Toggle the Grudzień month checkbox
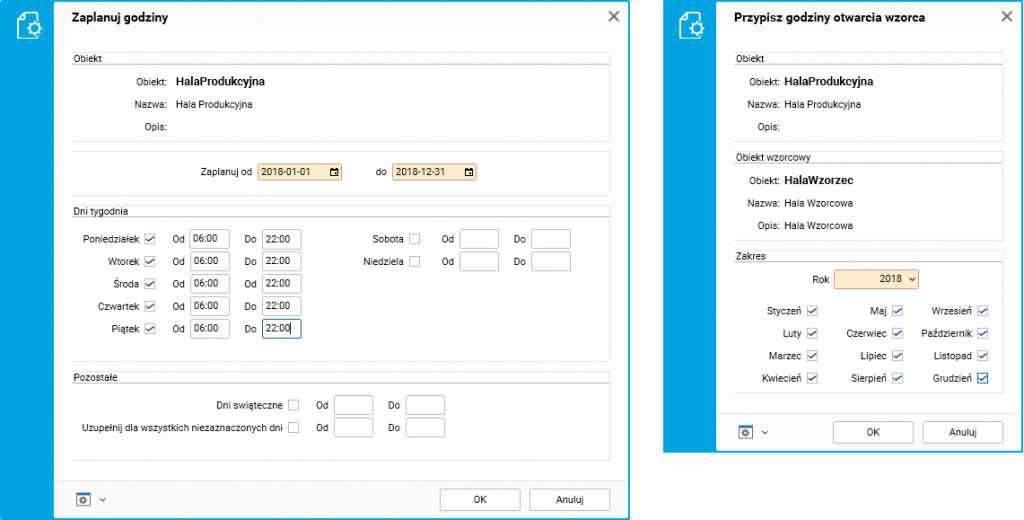The width and height of the screenshot is (1024, 520). (x=982, y=378)
